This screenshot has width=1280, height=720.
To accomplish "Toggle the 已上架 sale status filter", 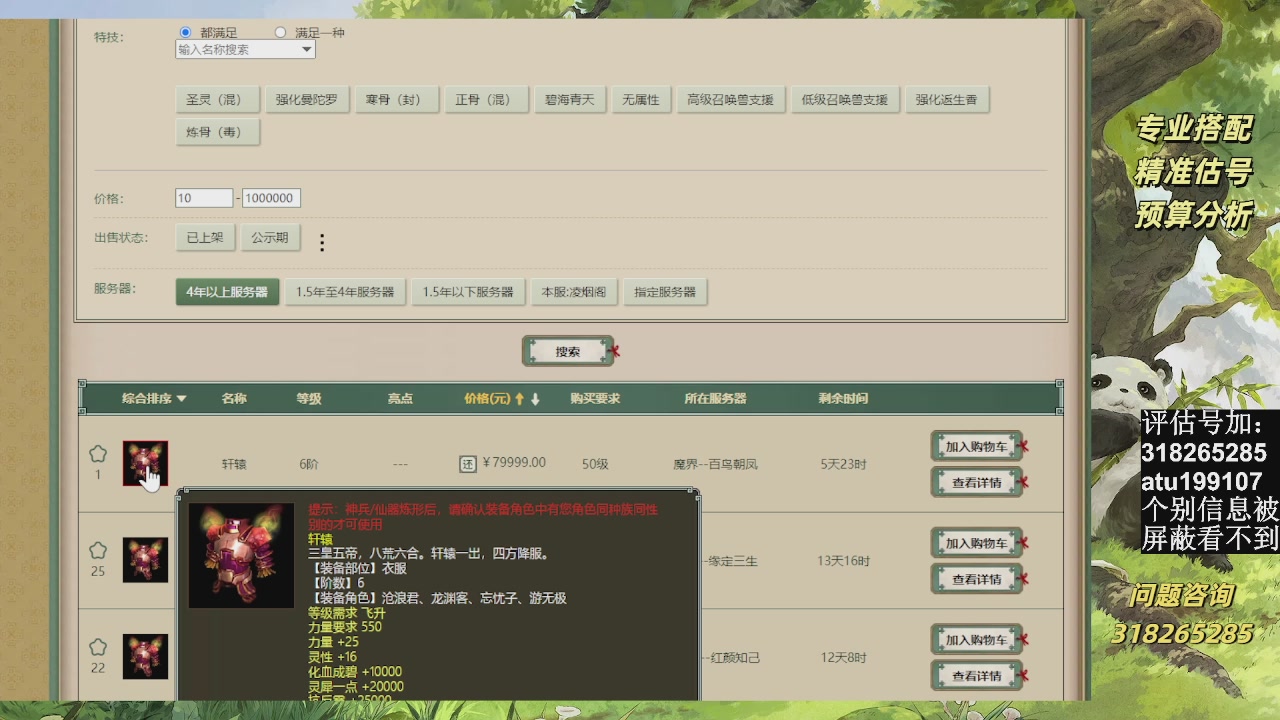I will tap(204, 238).
